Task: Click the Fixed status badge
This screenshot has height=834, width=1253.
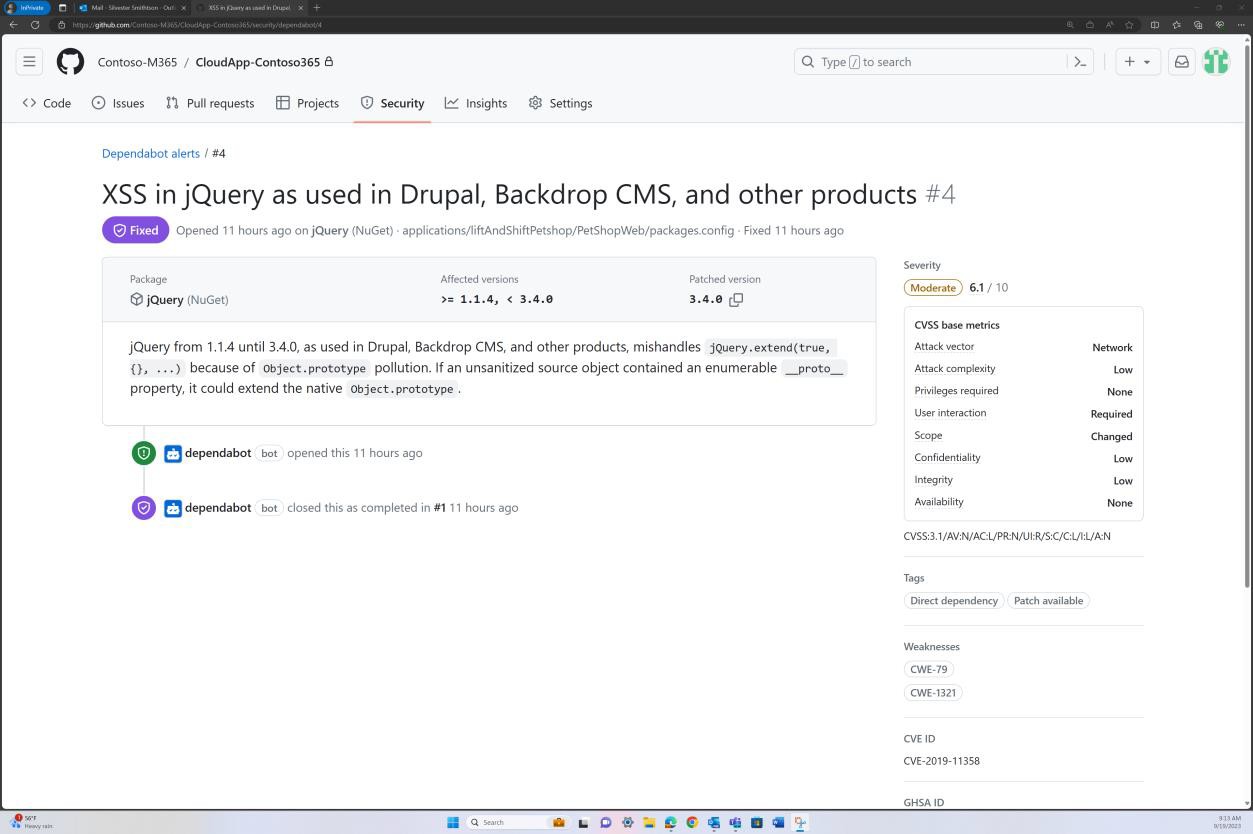Action: pos(135,230)
